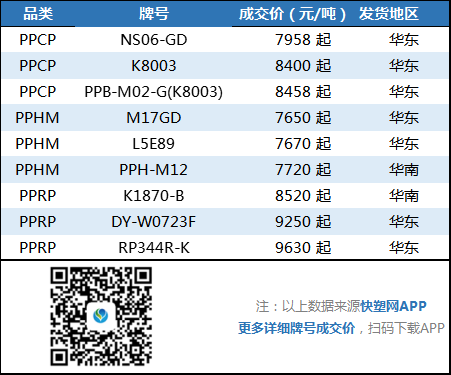Select the 品类 column header
Screen dimensions: 451x375
[x=38, y=14]
